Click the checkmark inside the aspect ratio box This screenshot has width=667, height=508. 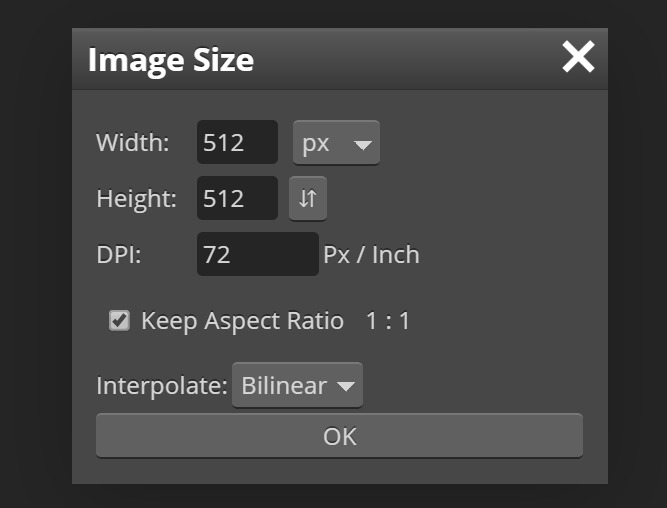(x=120, y=320)
